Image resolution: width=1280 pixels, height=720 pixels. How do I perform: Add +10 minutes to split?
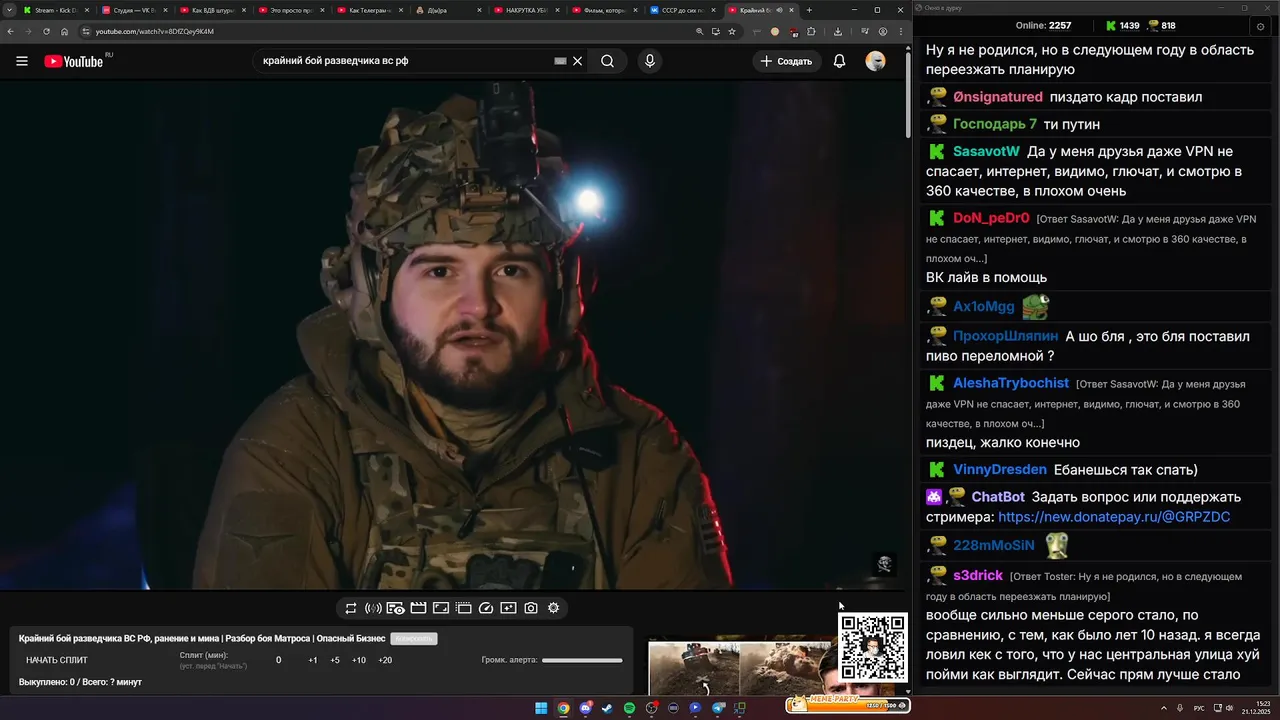click(359, 660)
